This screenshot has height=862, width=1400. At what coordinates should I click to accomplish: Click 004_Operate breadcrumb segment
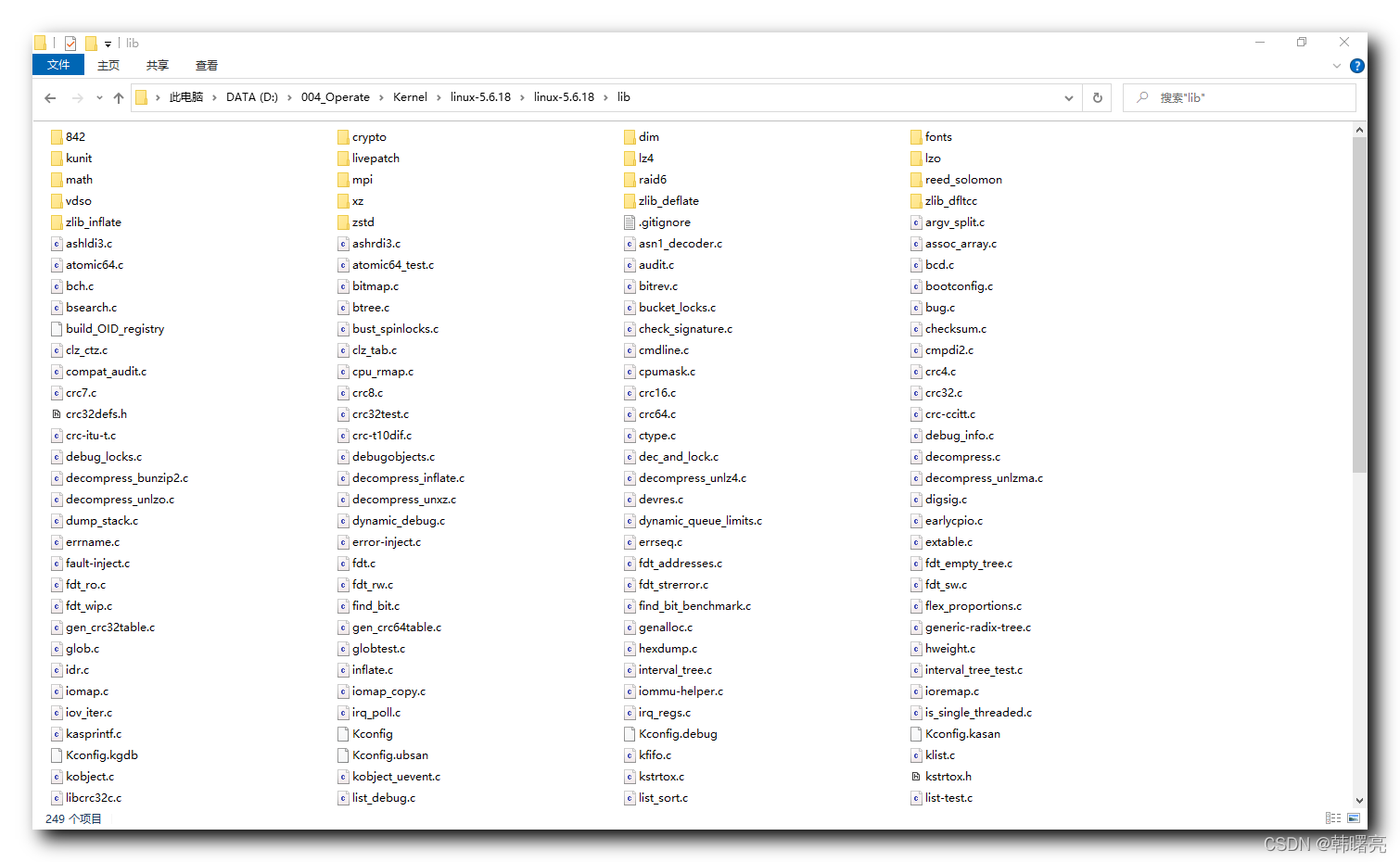click(335, 97)
